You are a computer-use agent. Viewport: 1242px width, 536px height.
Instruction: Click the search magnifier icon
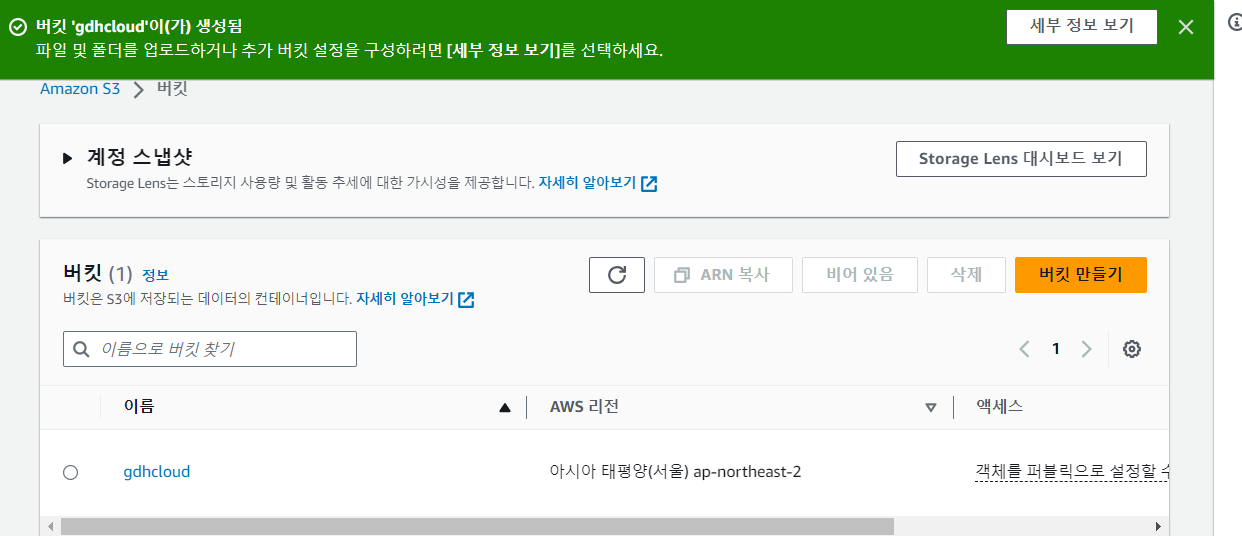pos(81,349)
